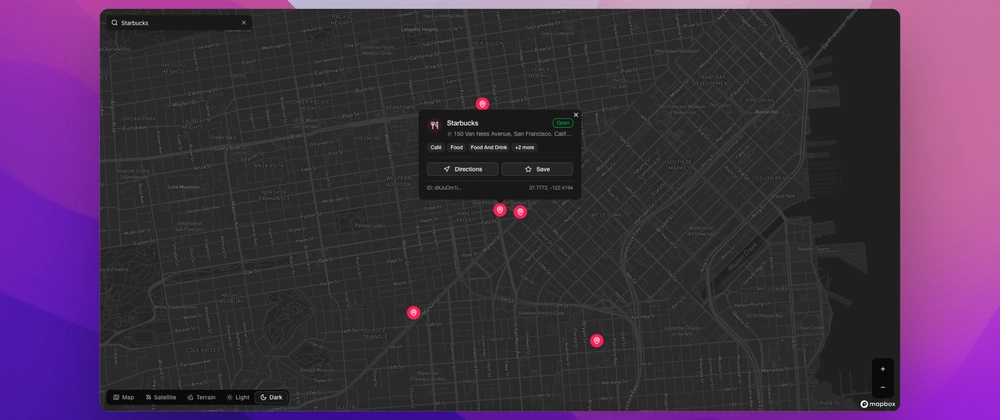Select the Food And Drink tag
This screenshot has height=420, width=1000.
point(489,148)
